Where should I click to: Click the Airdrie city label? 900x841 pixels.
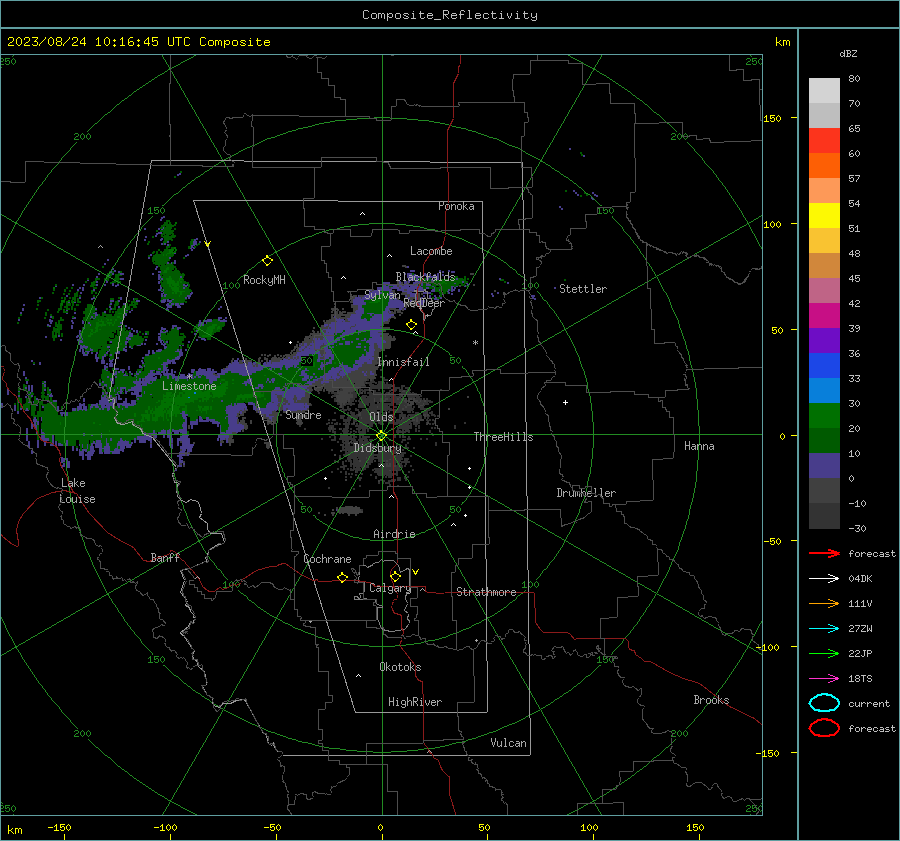pos(394,534)
